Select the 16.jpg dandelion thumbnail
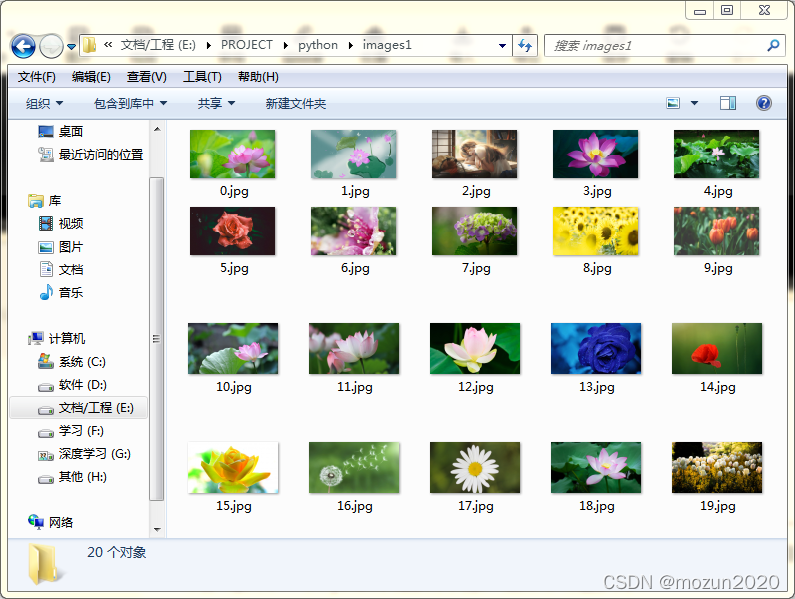795x599 pixels. pos(354,467)
